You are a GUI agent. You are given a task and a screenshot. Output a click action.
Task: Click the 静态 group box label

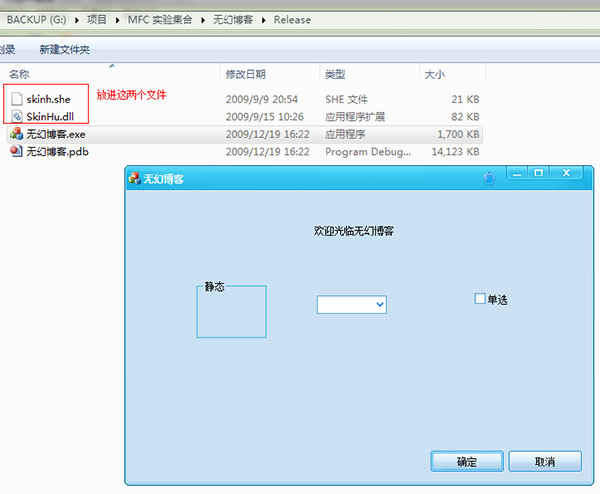pyautogui.click(x=214, y=286)
